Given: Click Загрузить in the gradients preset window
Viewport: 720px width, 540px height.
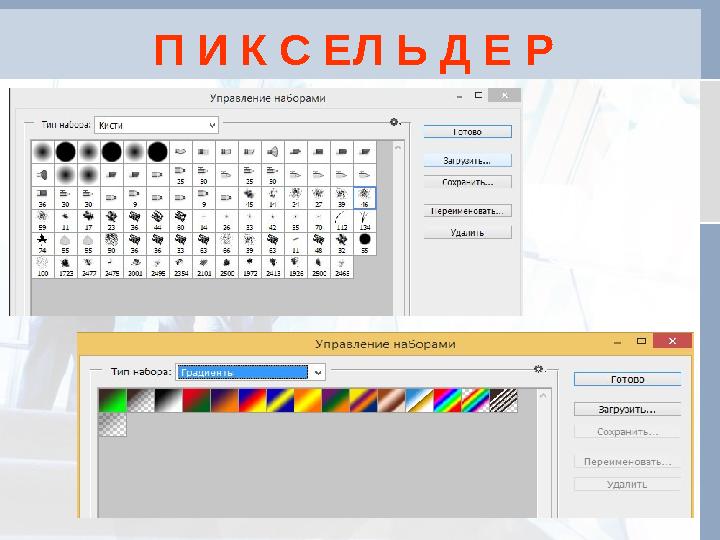Looking at the screenshot, I should (627, 409).
